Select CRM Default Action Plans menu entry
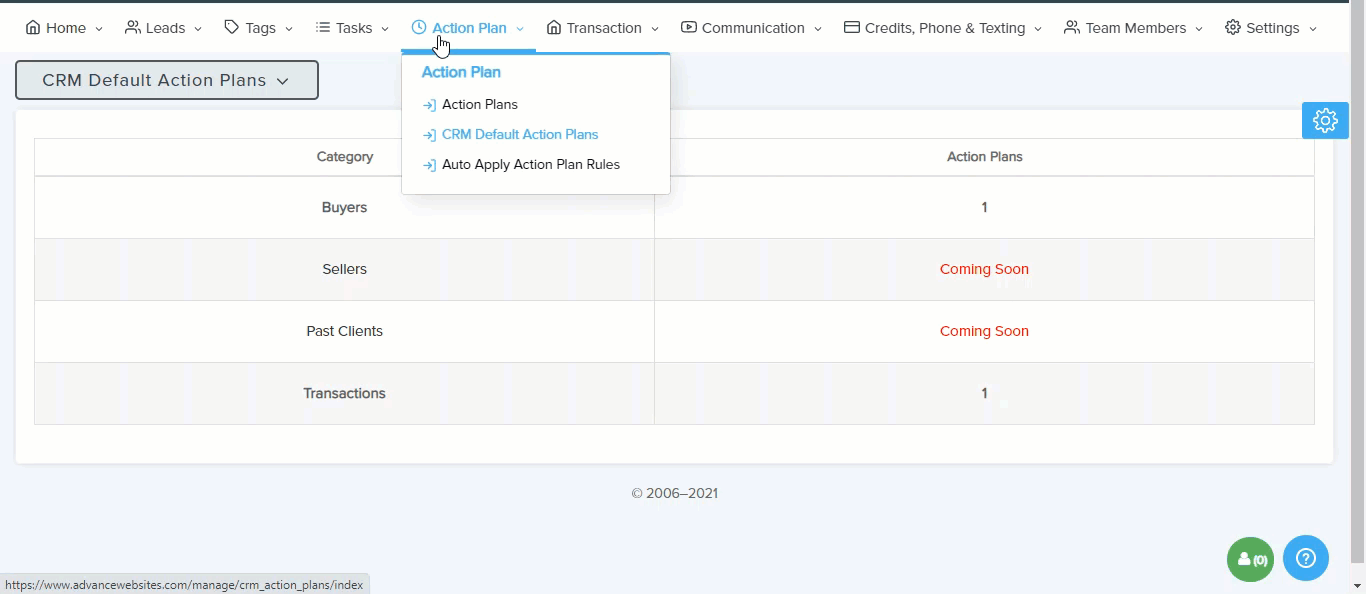The image size is (1366, 594). 519,134
